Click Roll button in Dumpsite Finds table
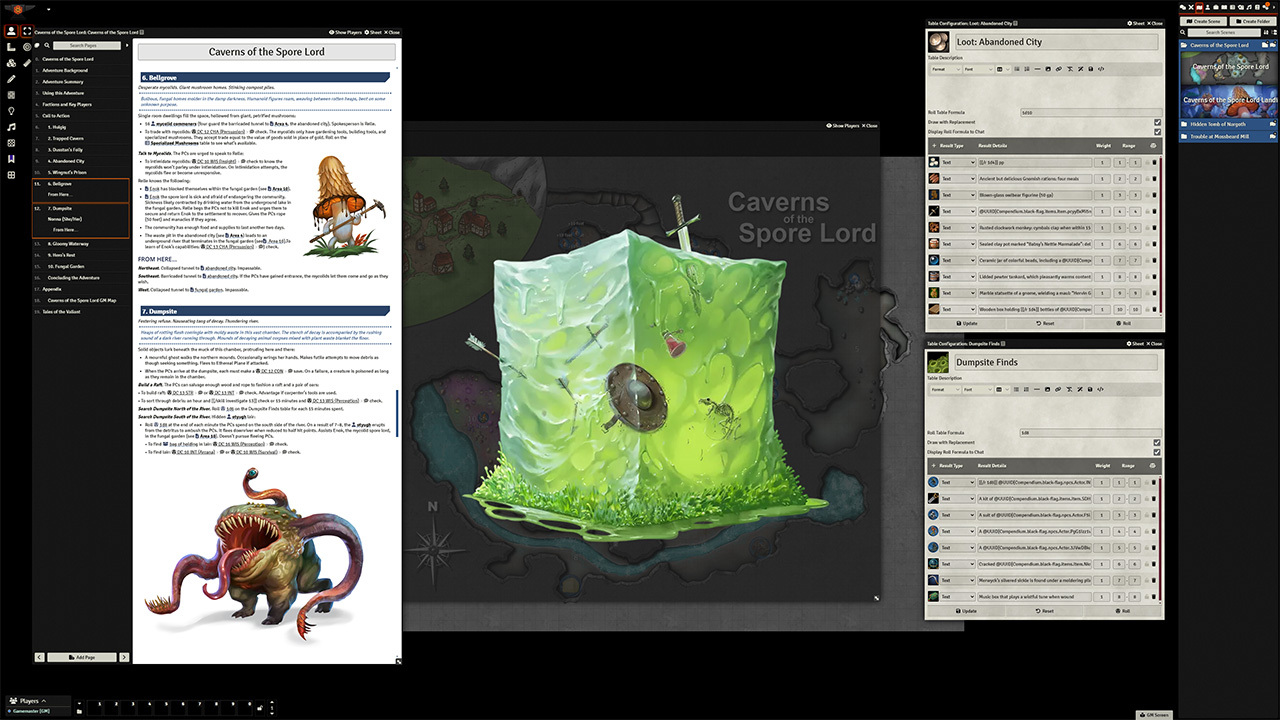 pyautogui.click(x=1124, y=610)
